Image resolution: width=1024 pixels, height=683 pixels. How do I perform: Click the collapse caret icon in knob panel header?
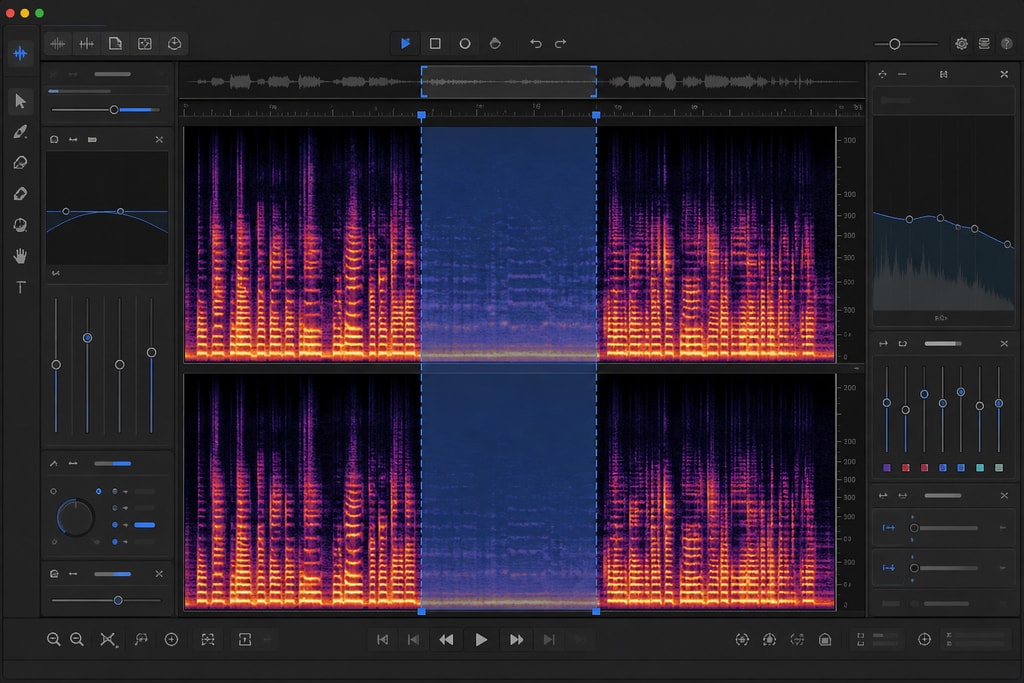coord(54,464)
